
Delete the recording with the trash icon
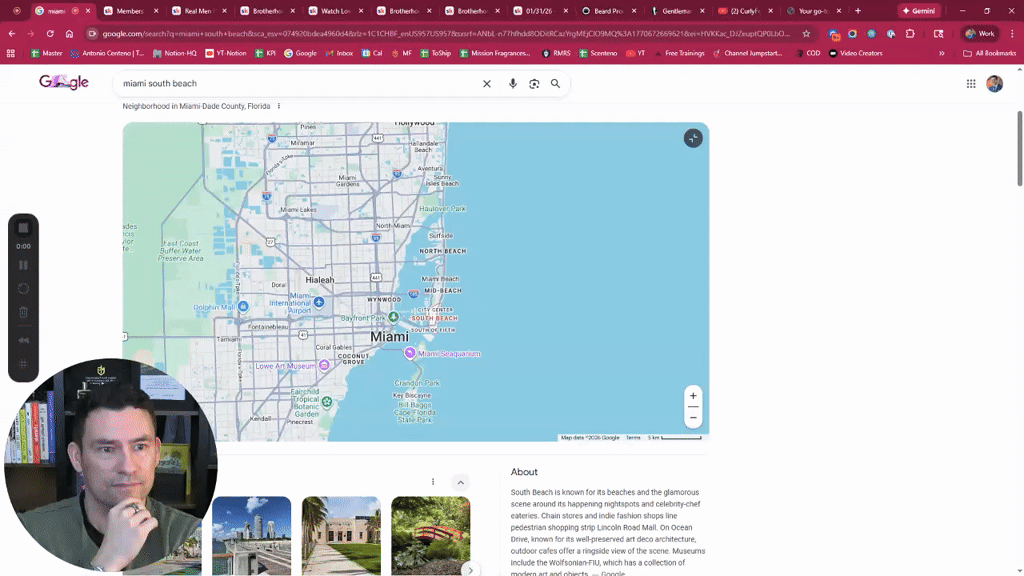pyautogui.click(x=24, y=312)
